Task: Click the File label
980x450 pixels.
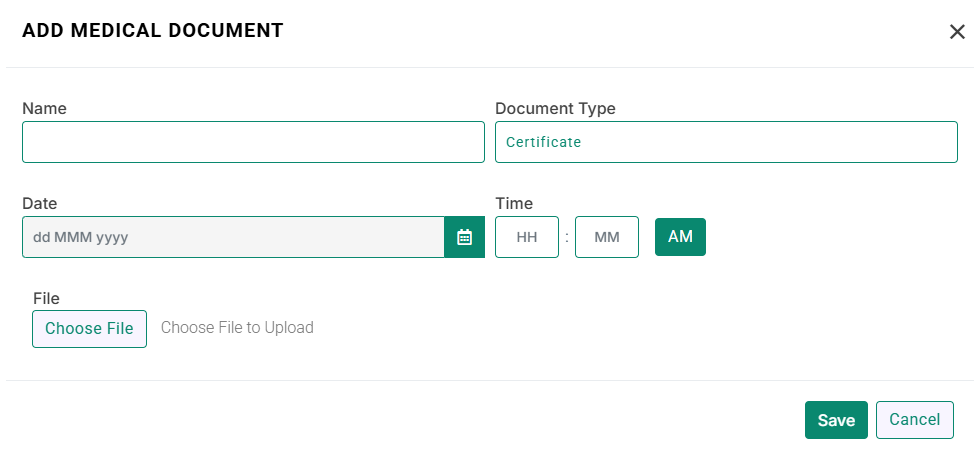Action: point(46,299)
